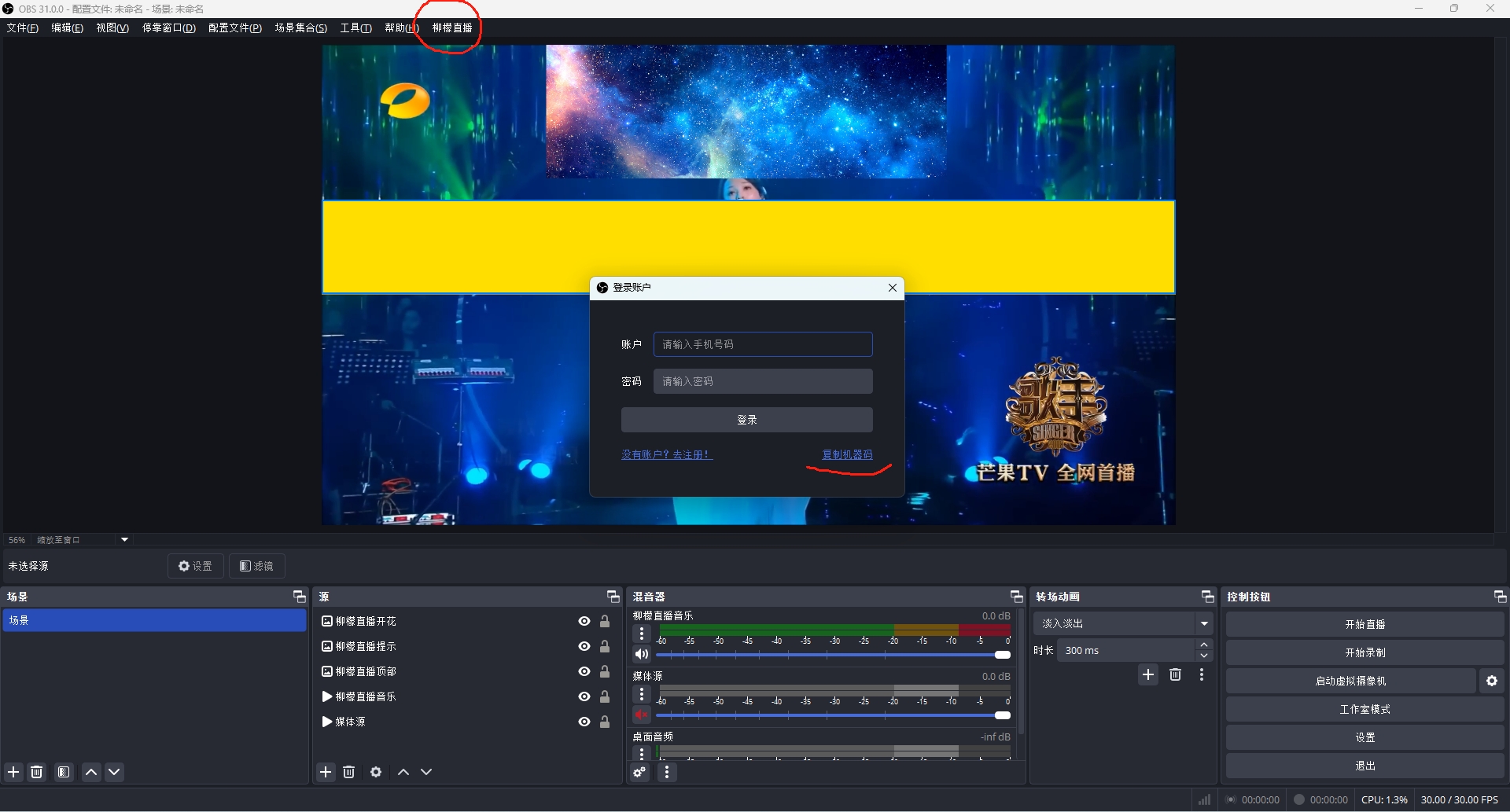Screen dimensions: 1510x812
Task: Open source properties gear icon
Action: [376, 772]
